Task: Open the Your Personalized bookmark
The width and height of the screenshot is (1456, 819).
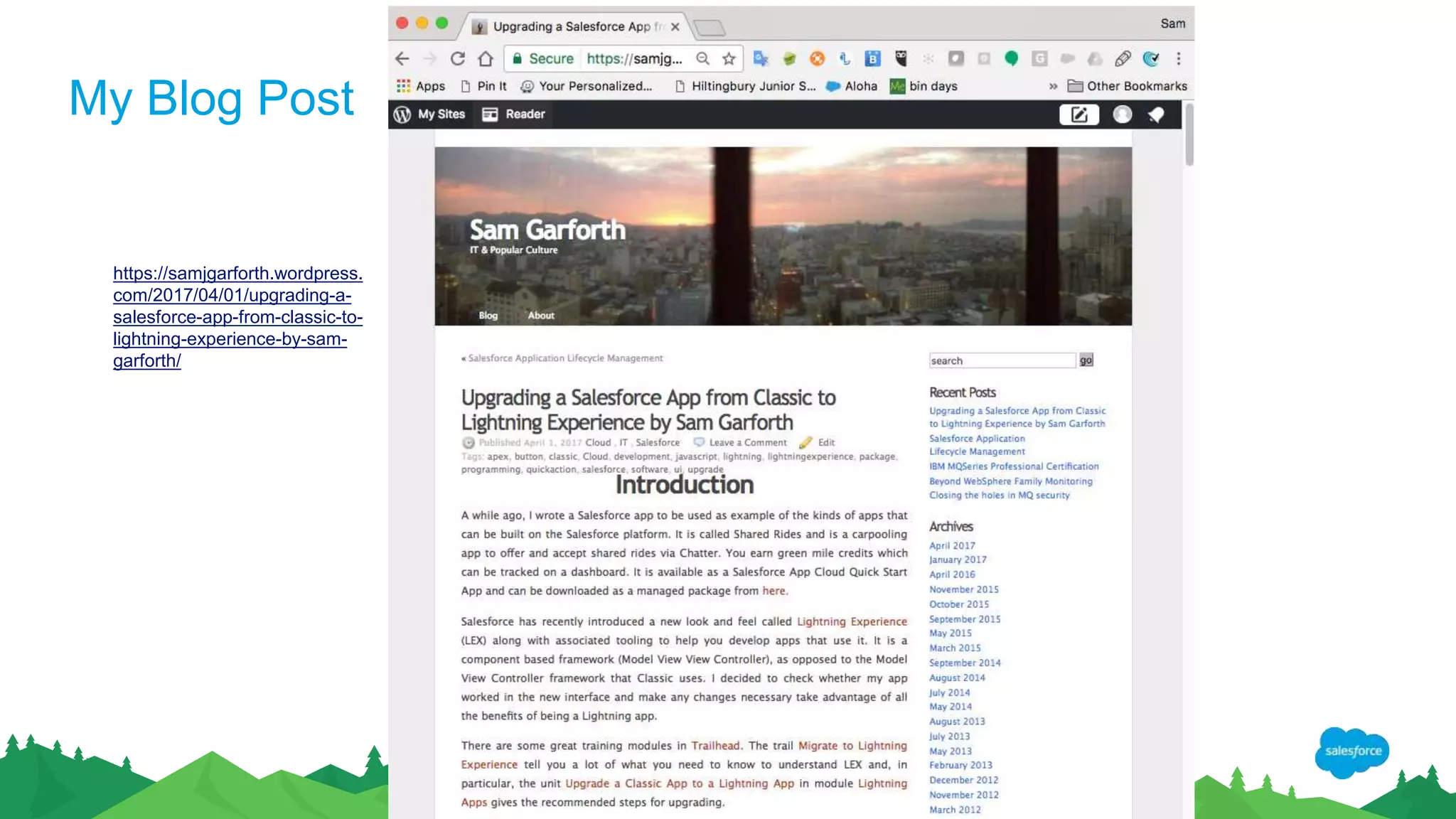Action: (587, 86)
